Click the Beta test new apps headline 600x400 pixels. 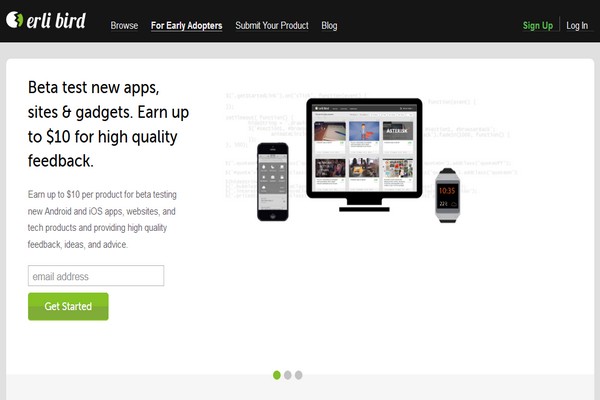pyautogui.click(x=108, y=124)
